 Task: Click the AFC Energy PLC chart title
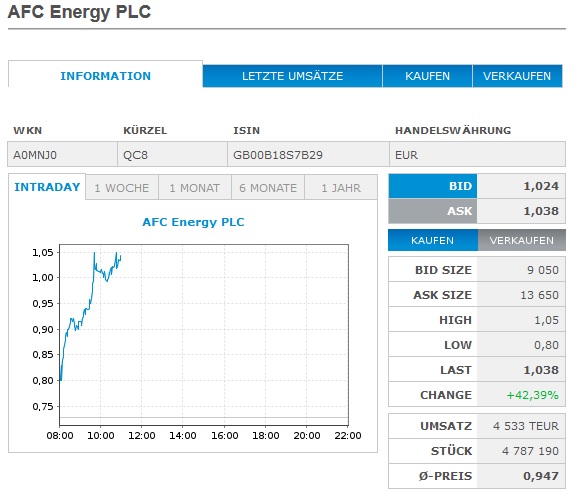pyautogui.click(x=193, y=222)
